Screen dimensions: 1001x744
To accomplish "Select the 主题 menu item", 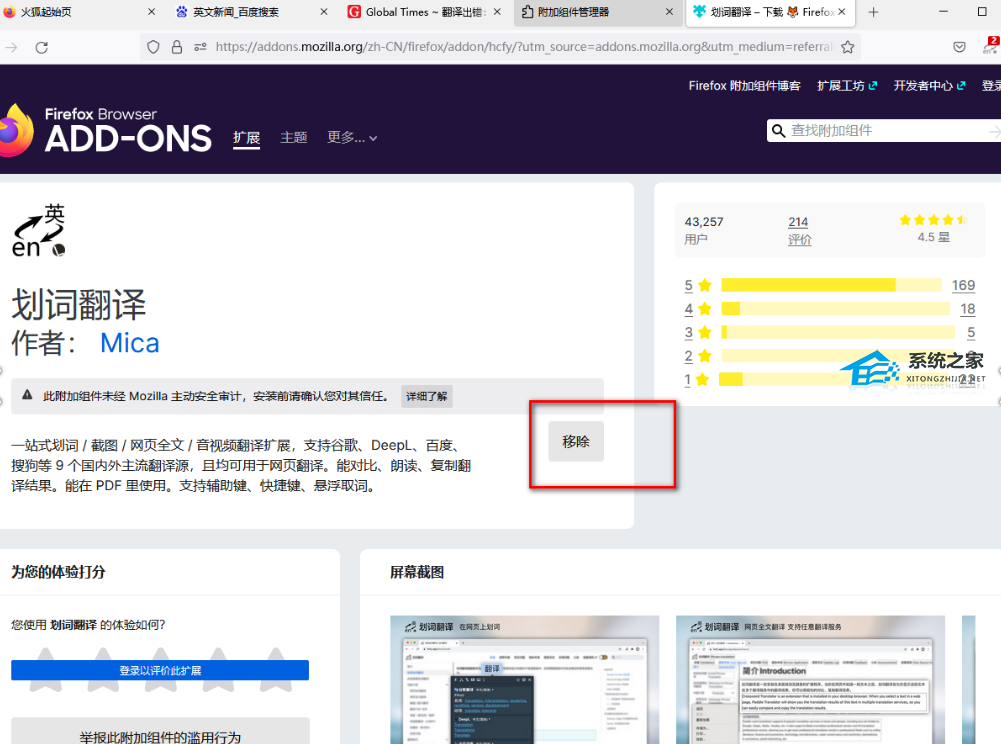I will (x=294, y=137).
